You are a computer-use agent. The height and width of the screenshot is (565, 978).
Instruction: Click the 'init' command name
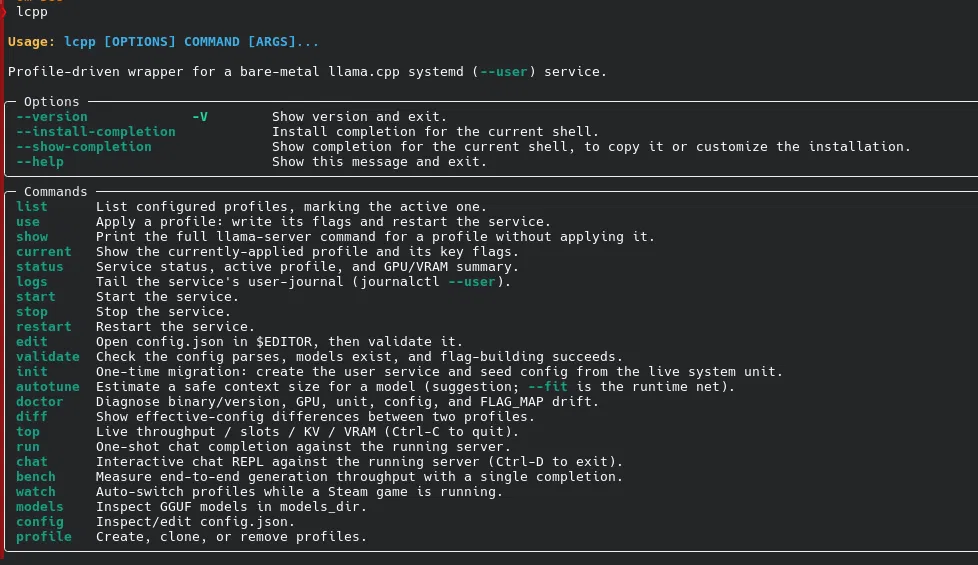pyautogui.click(x=32, y=371)
